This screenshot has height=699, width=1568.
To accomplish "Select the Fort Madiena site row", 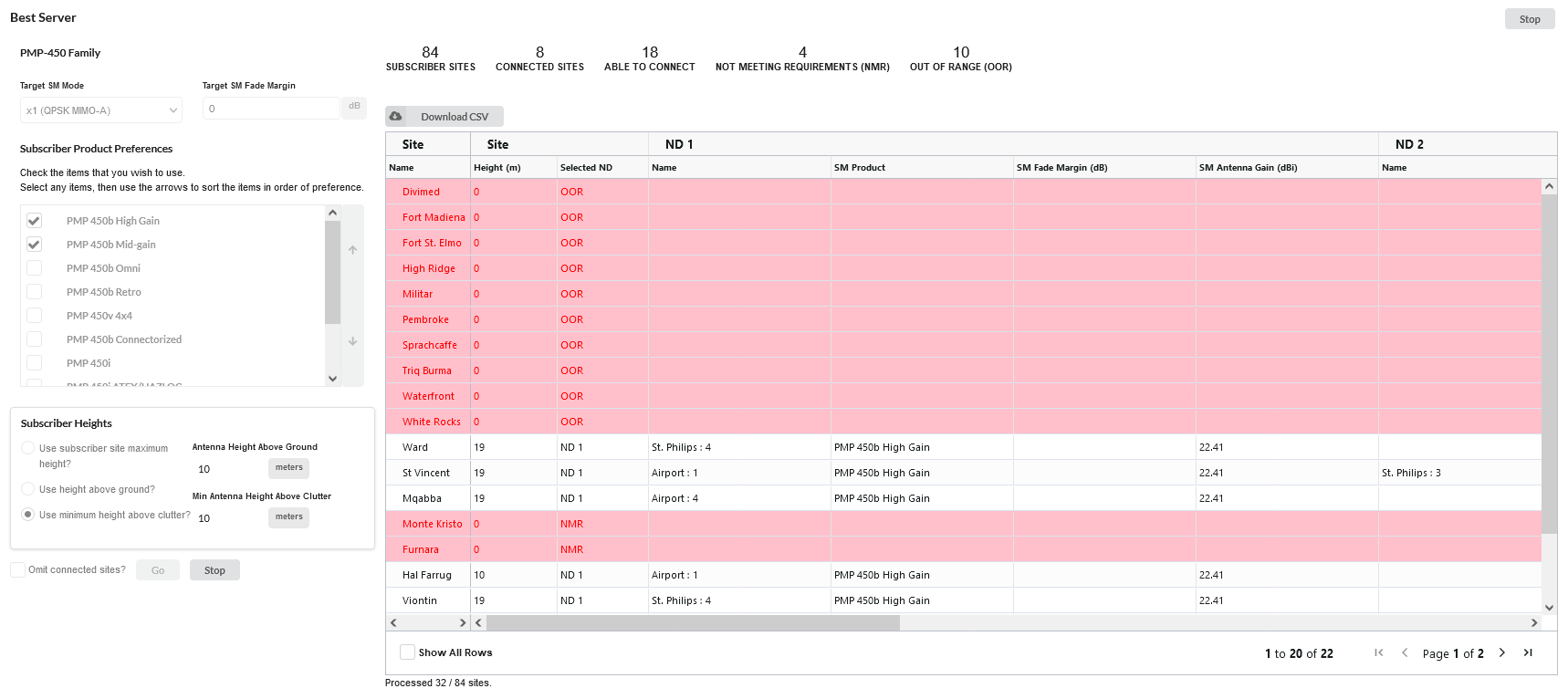I will point(964,217).
